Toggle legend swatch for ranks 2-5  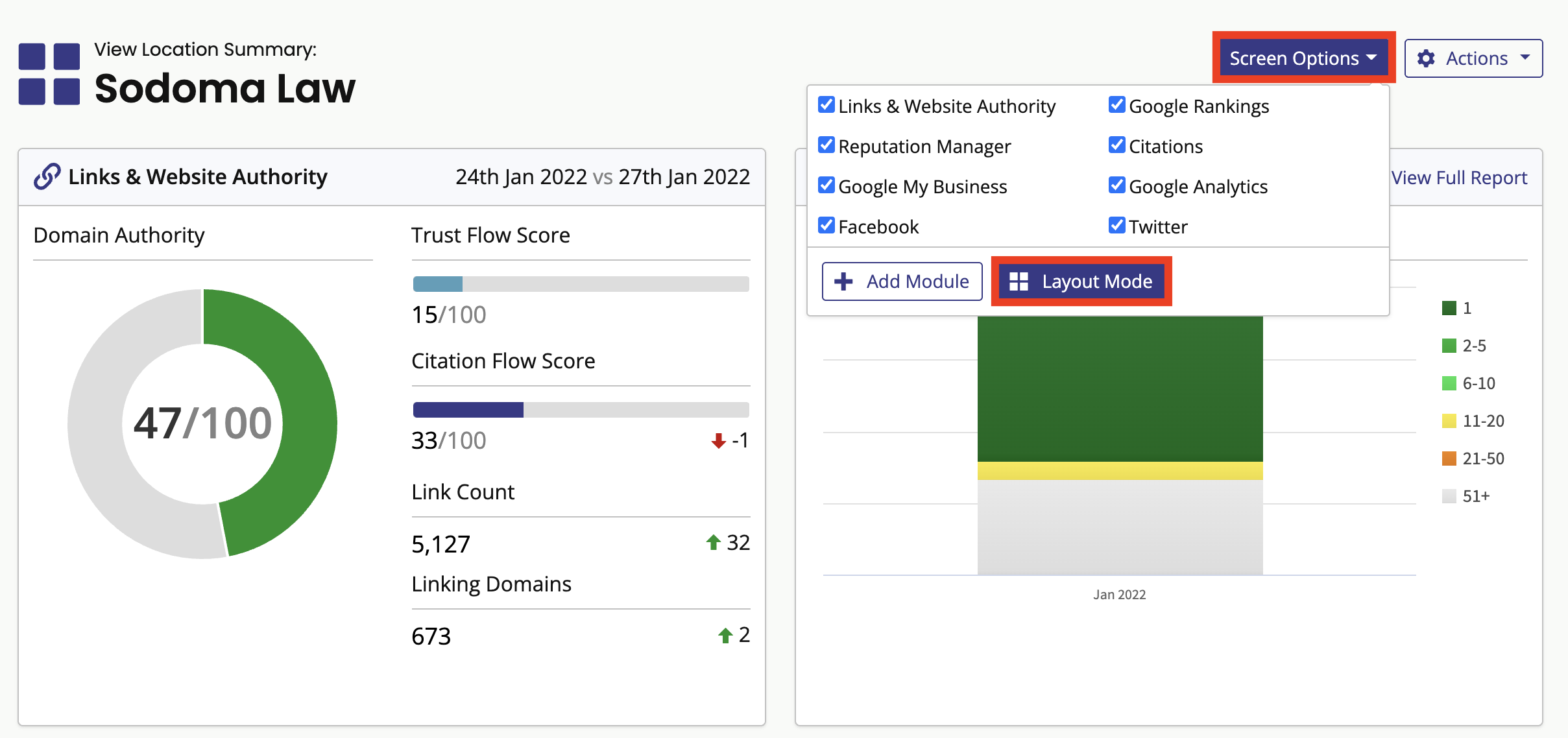tap(1449, 346)
